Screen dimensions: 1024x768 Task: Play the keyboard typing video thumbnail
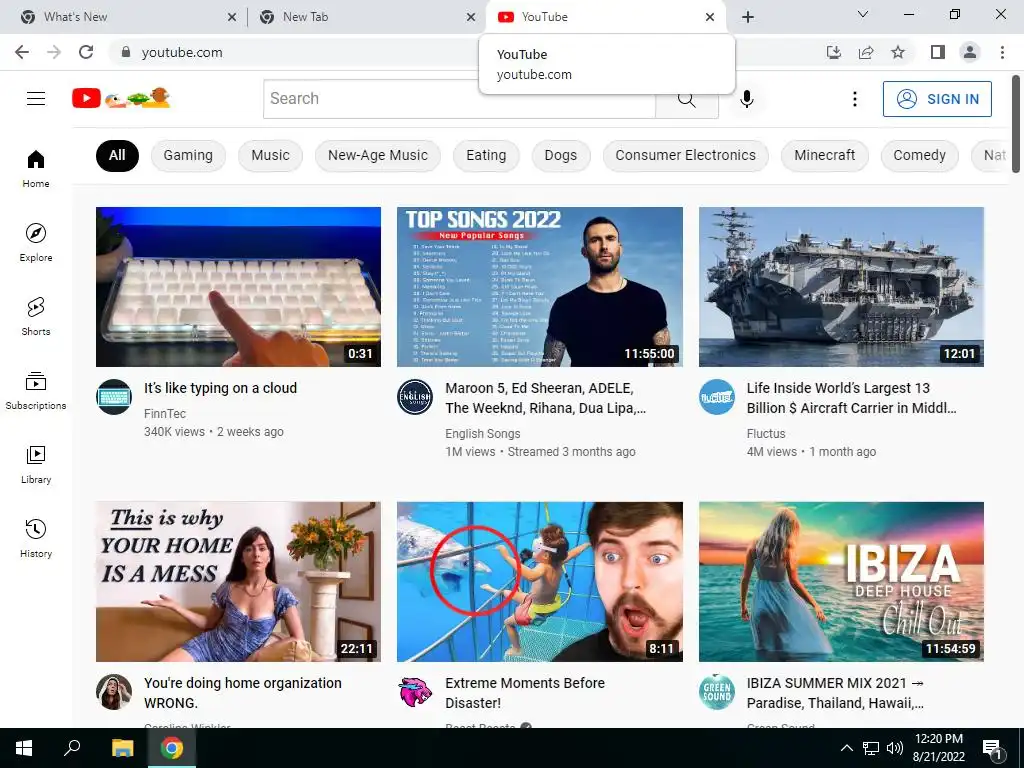pyautogui.click(x=238, y=287)
